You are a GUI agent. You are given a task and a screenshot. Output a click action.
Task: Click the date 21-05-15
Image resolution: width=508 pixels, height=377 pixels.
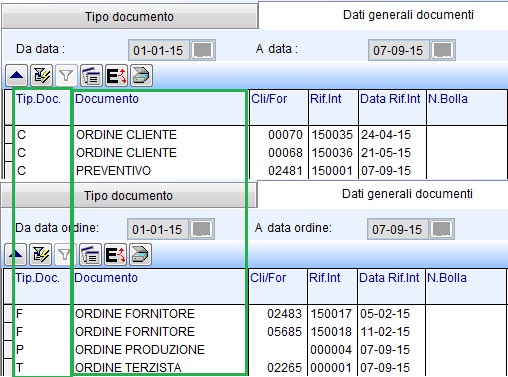point(386,153)
